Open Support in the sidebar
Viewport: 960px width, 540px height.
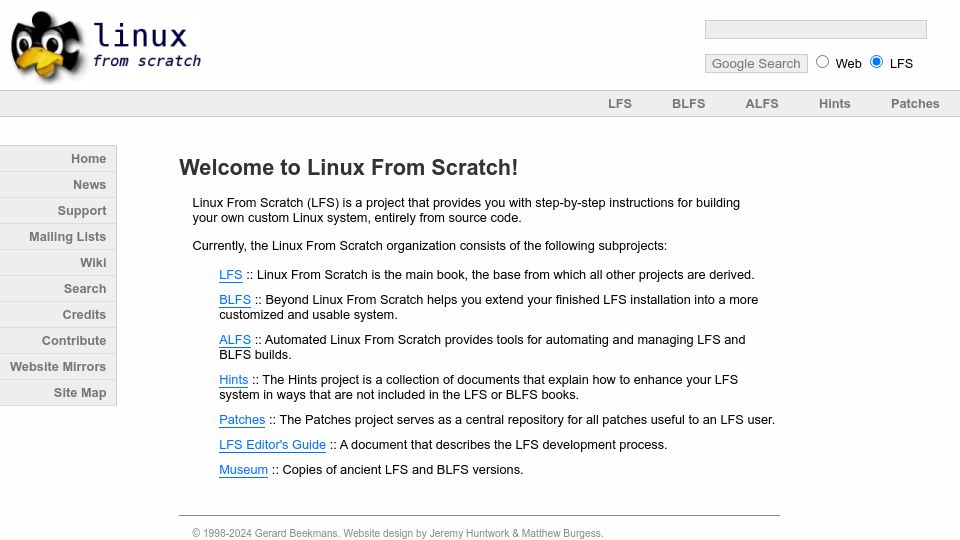click(58, 211)
